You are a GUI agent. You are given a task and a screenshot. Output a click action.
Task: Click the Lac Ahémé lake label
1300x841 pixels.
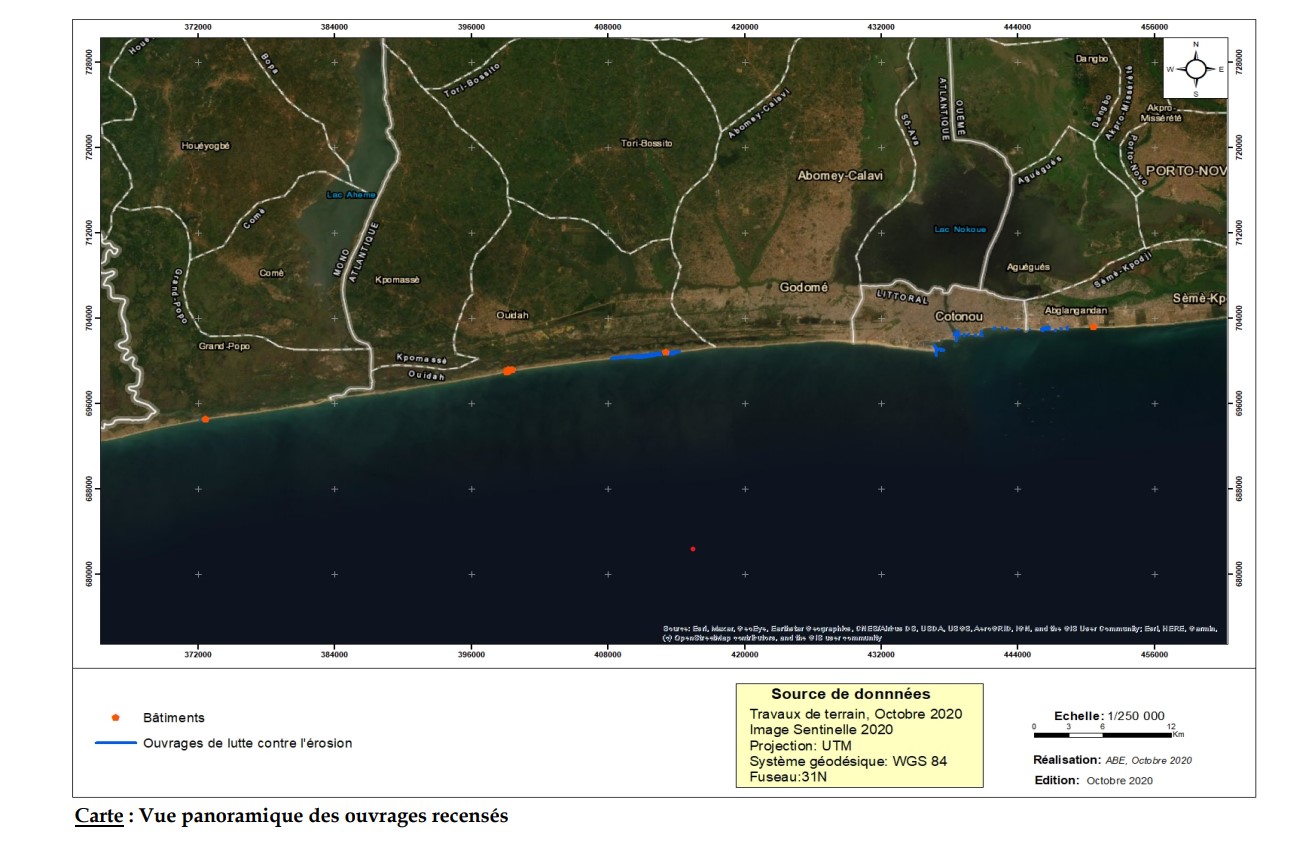click(x=351, y=195)
